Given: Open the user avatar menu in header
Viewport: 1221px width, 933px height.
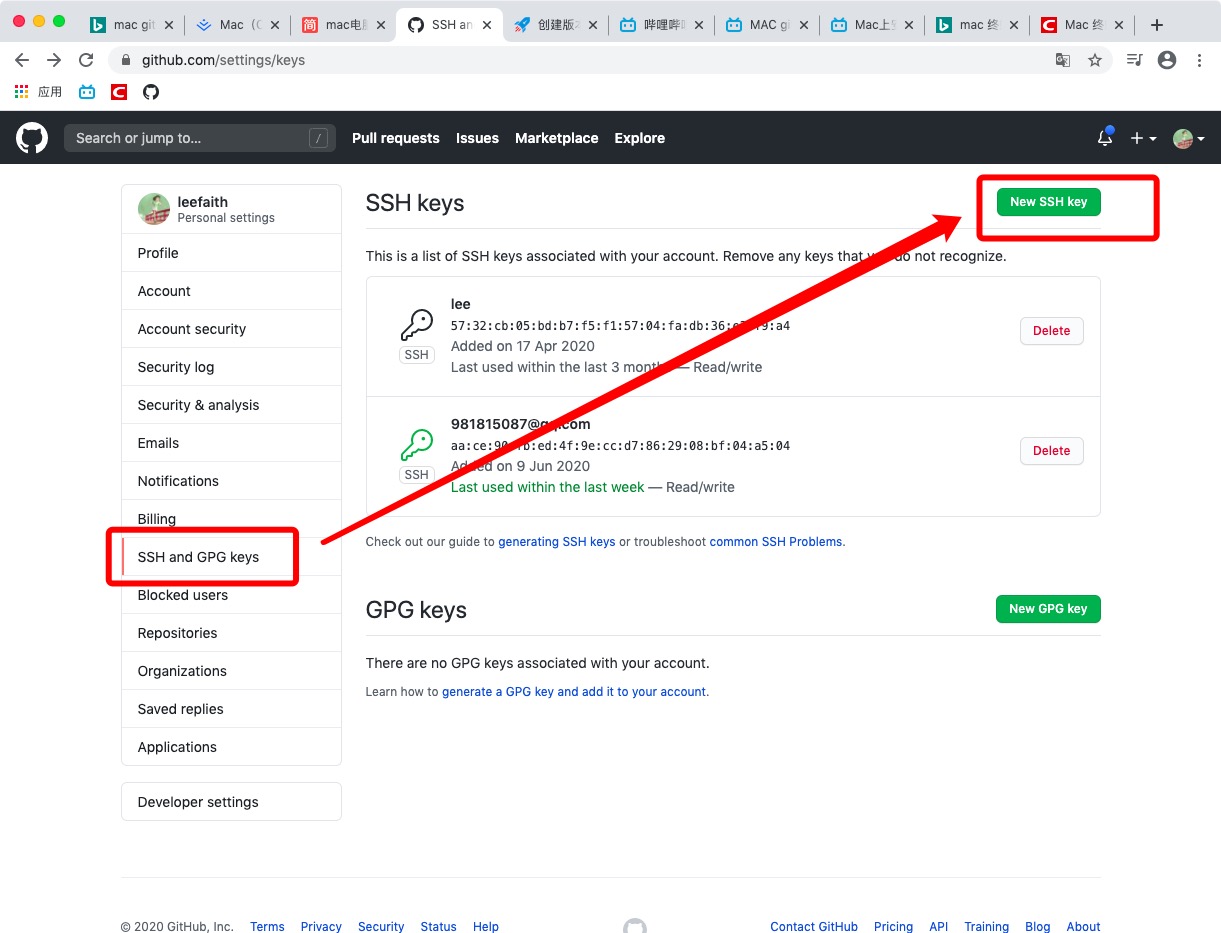Looking at the screenshot, I should [x=1188, y=138].
